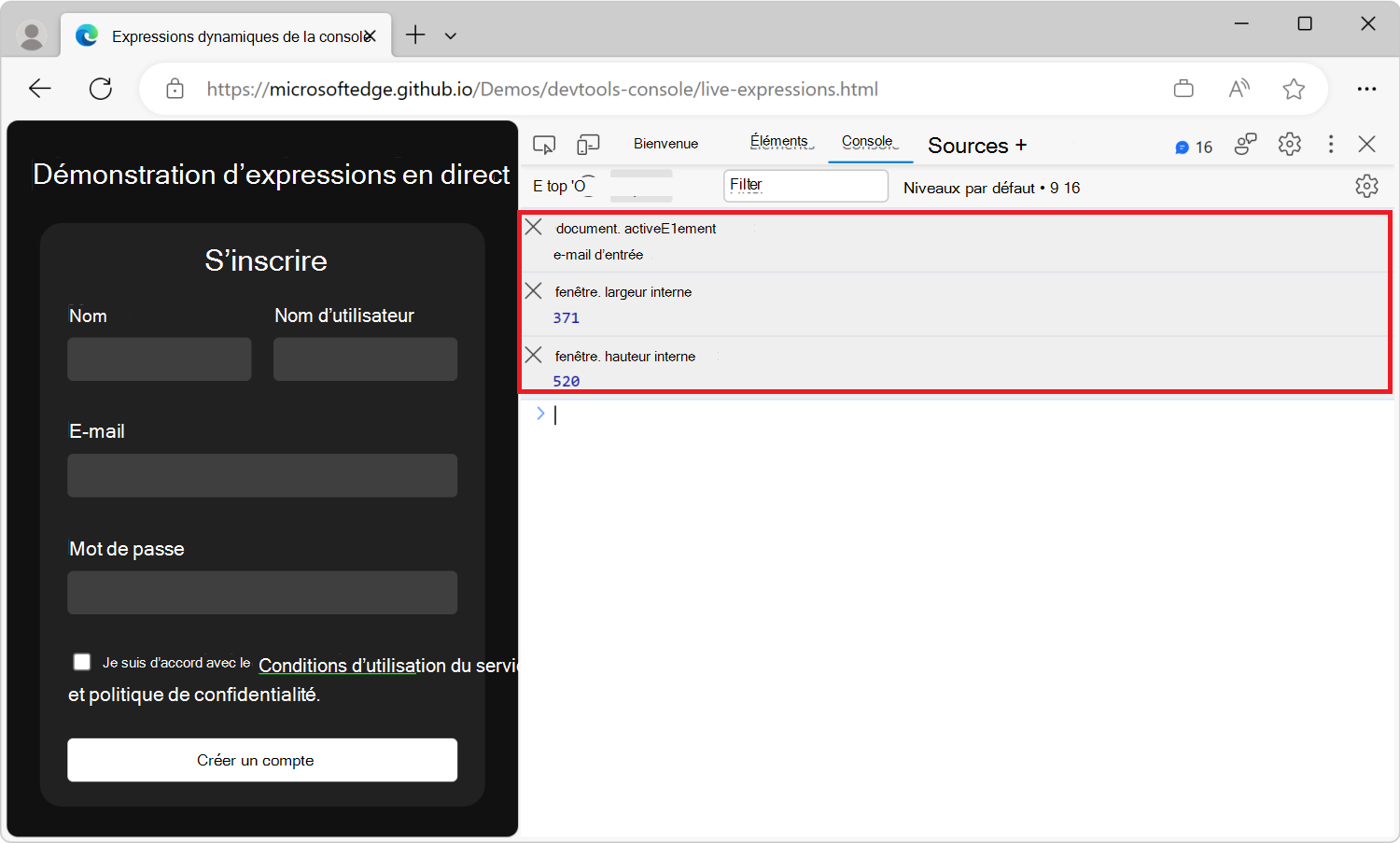Select the Inspect element tool
1400x843 pixels.
544,145
